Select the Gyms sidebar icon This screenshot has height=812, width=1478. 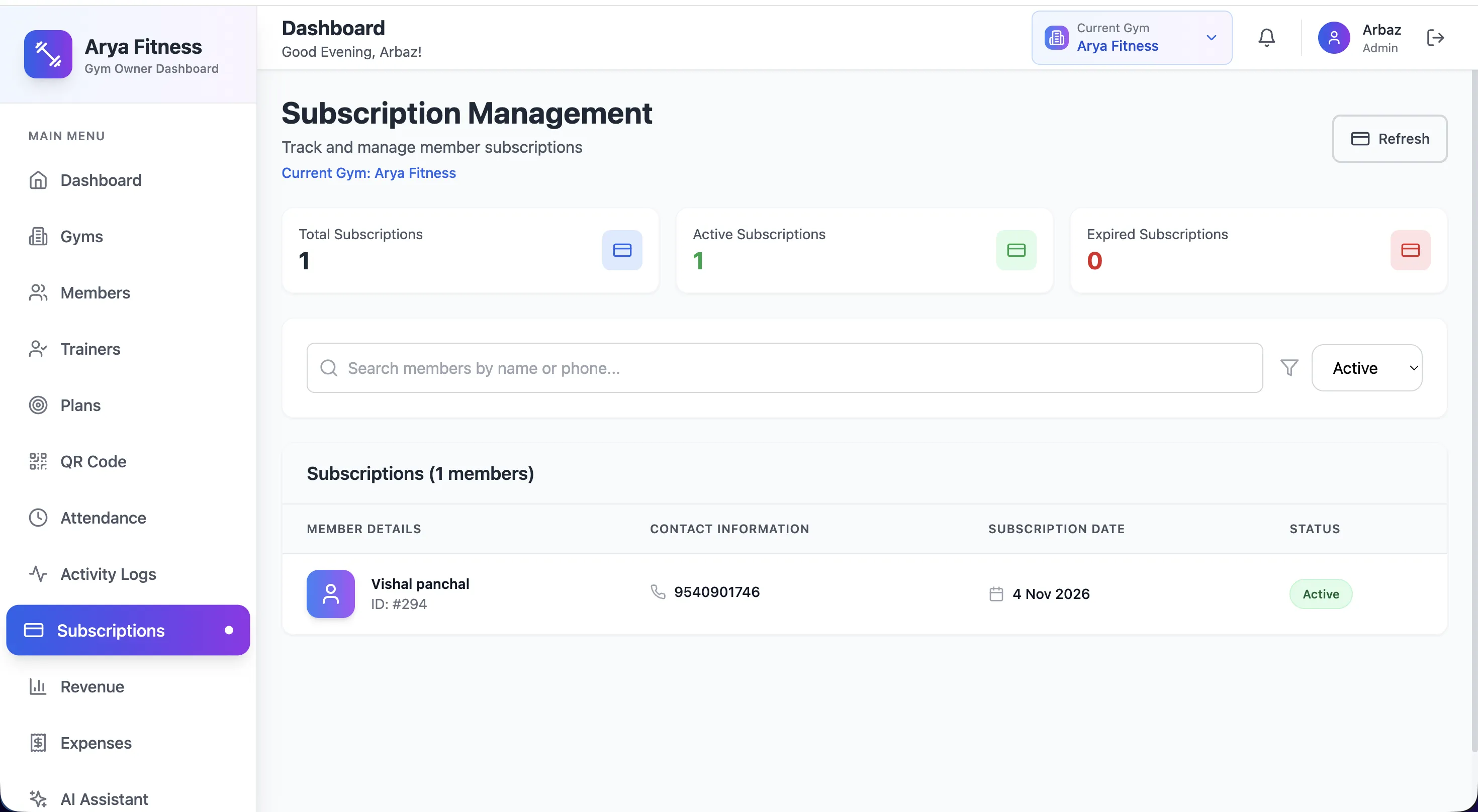pyautogui.click(x=38, y=236)
